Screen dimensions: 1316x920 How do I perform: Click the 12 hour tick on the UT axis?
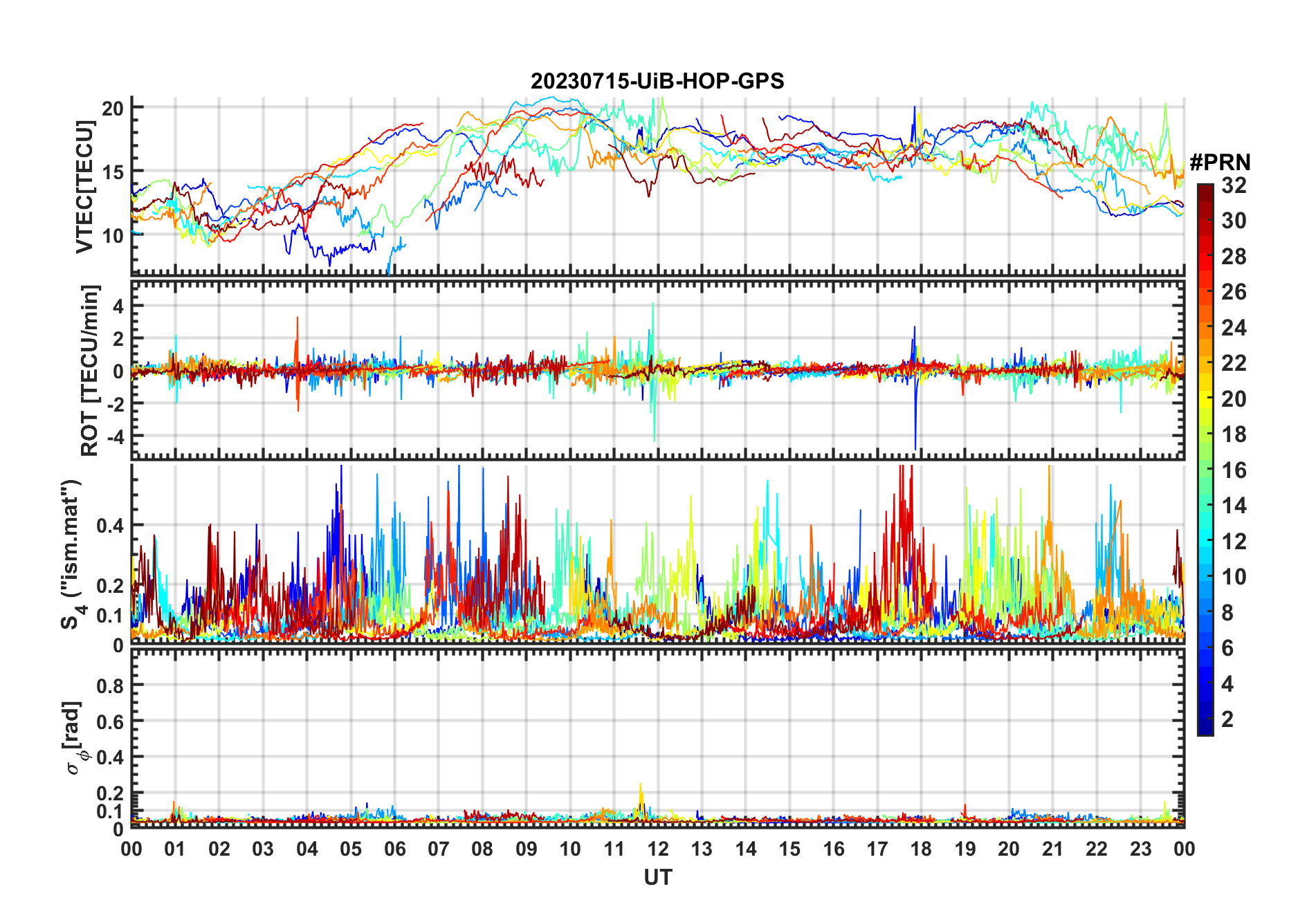tap(657, 849)
